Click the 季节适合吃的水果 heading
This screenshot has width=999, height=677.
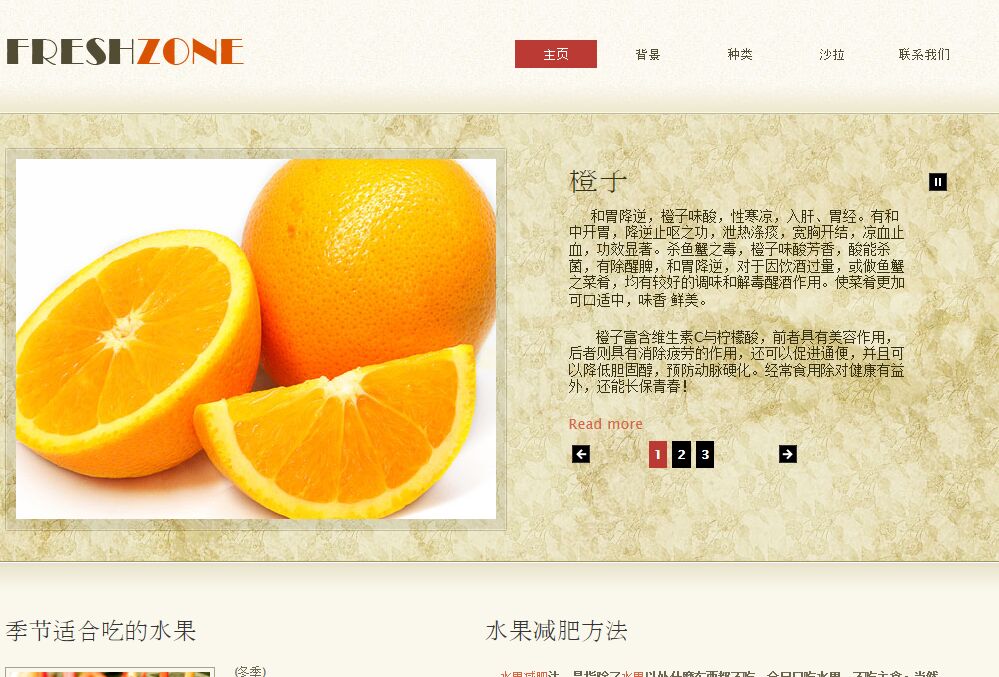coord(101,631)
